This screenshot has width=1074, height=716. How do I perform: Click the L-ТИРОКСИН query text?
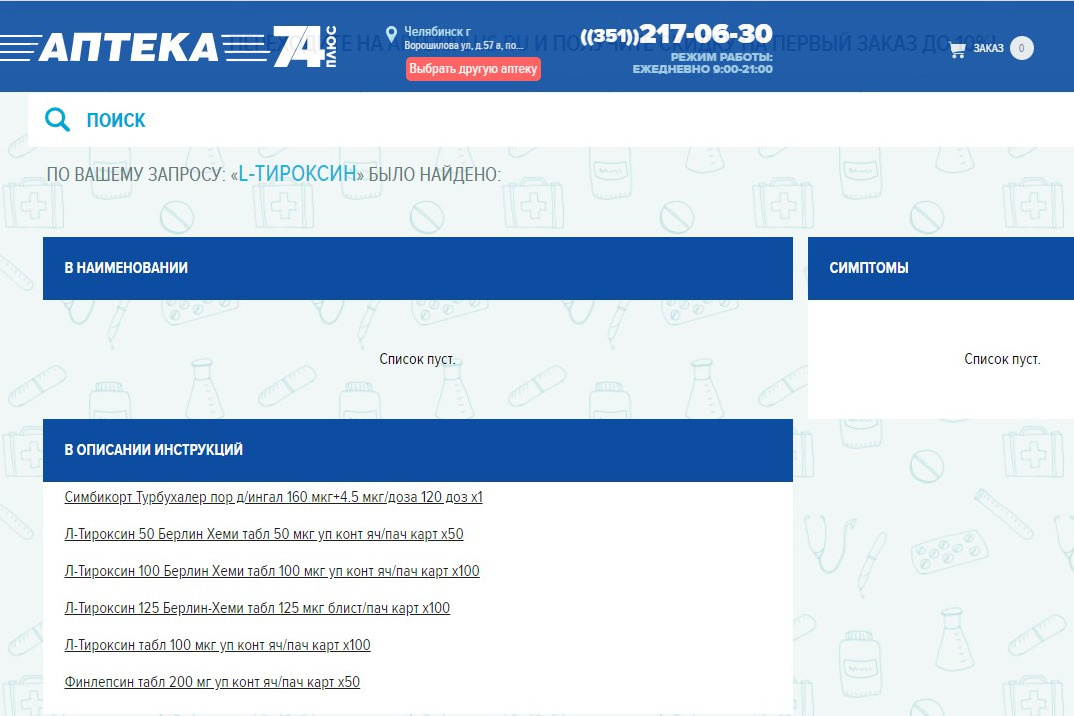297,173
